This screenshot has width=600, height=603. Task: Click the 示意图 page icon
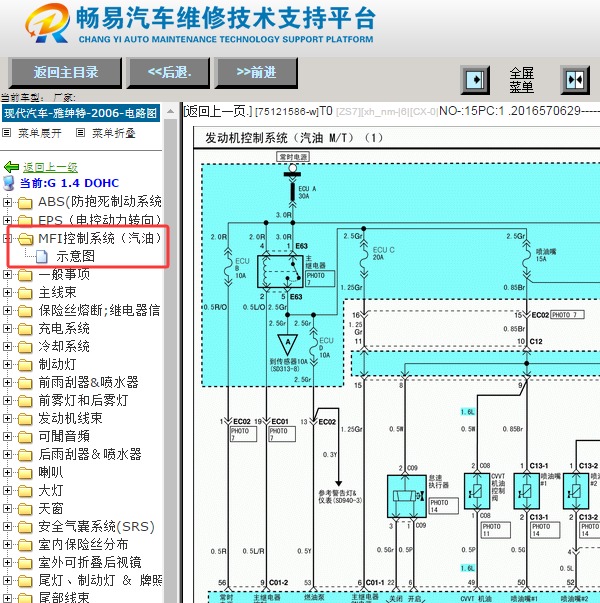tap(42, 257)
